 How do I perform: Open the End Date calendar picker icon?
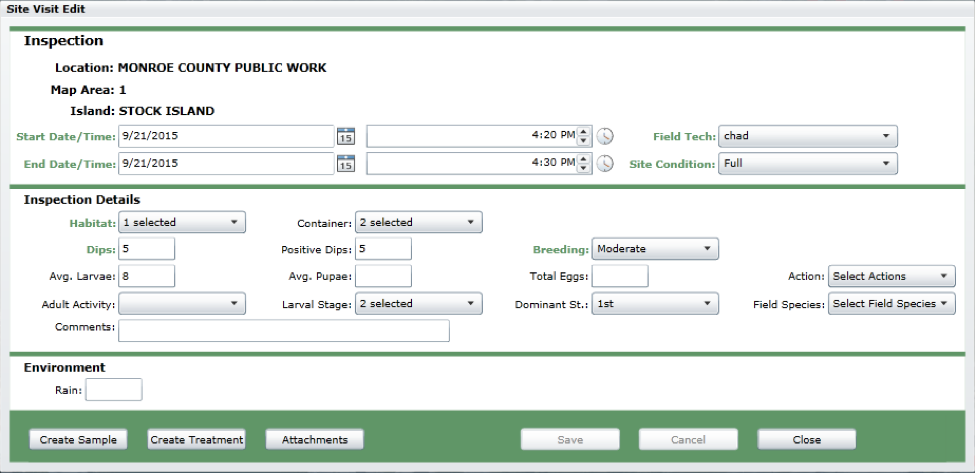pos(346,163)
